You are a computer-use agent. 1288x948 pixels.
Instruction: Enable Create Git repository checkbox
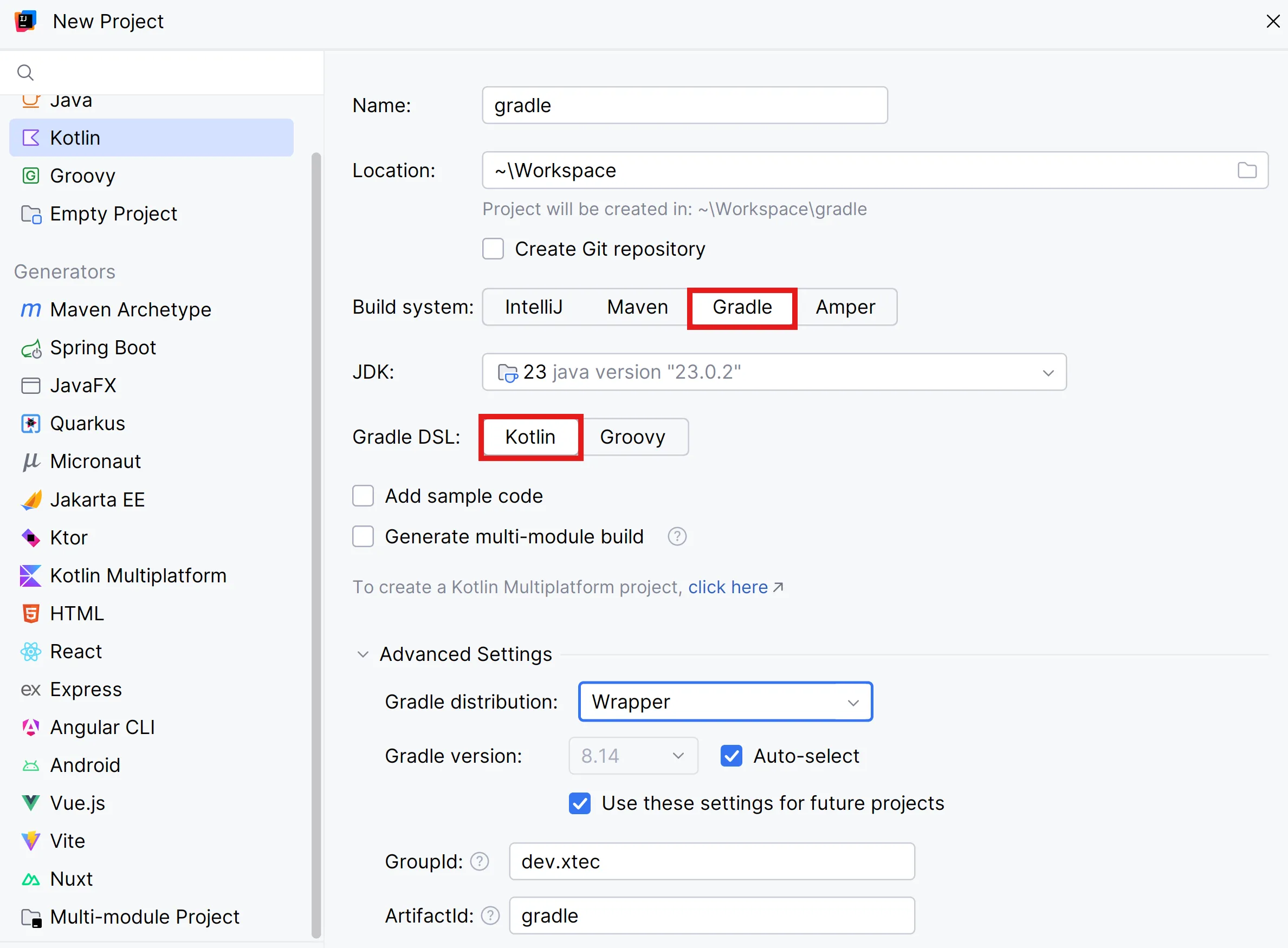click(493, 249)
